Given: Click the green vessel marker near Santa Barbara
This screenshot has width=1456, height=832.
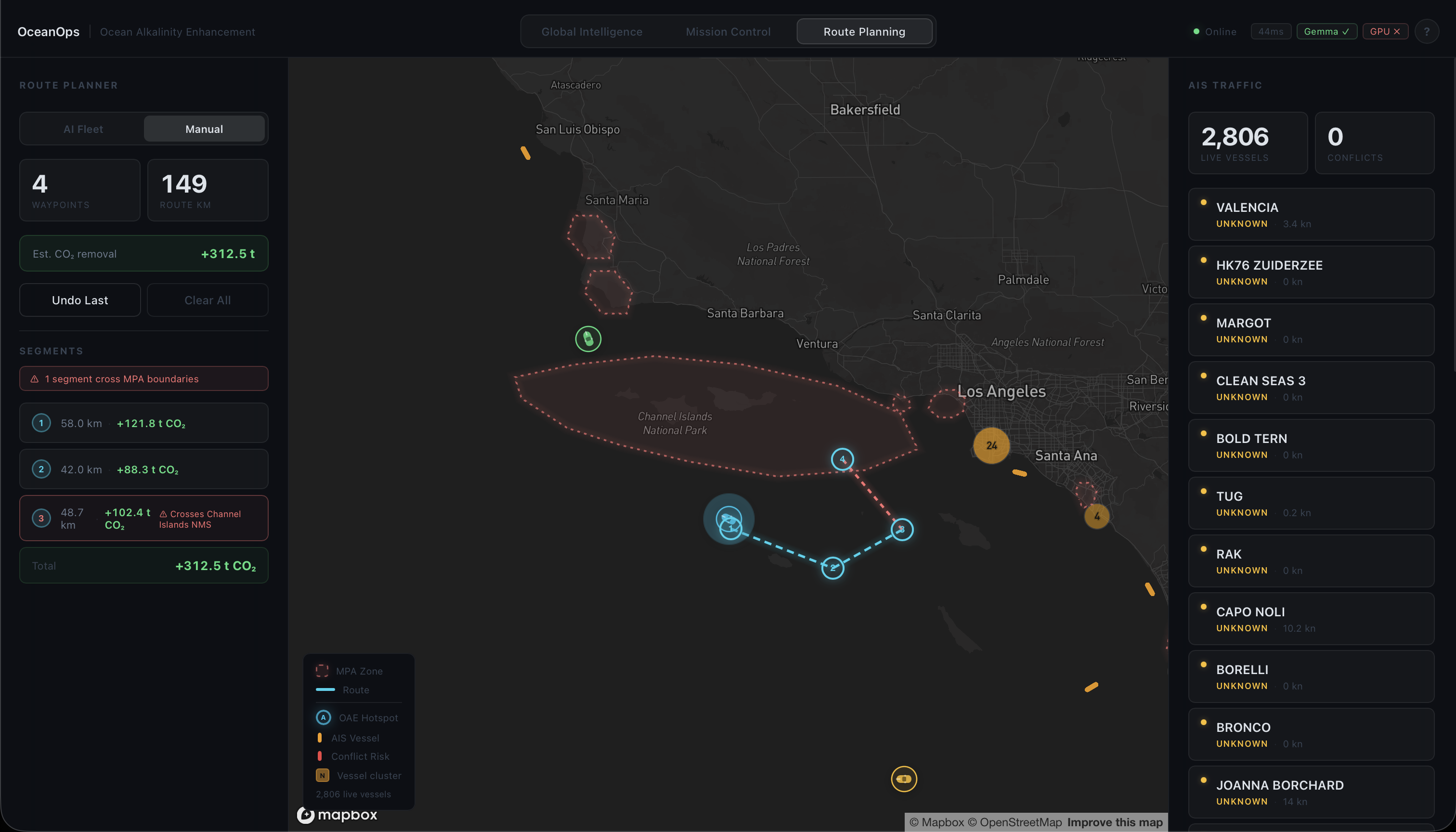Looking at the screenshot, I should click(588, 339).
